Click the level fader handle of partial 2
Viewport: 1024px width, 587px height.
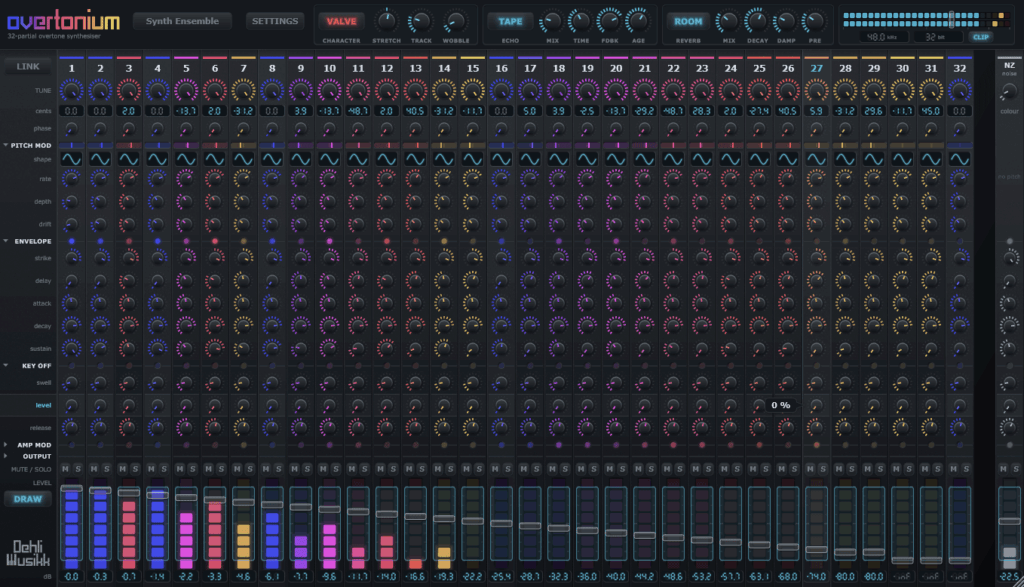click(x=100, y=490)
